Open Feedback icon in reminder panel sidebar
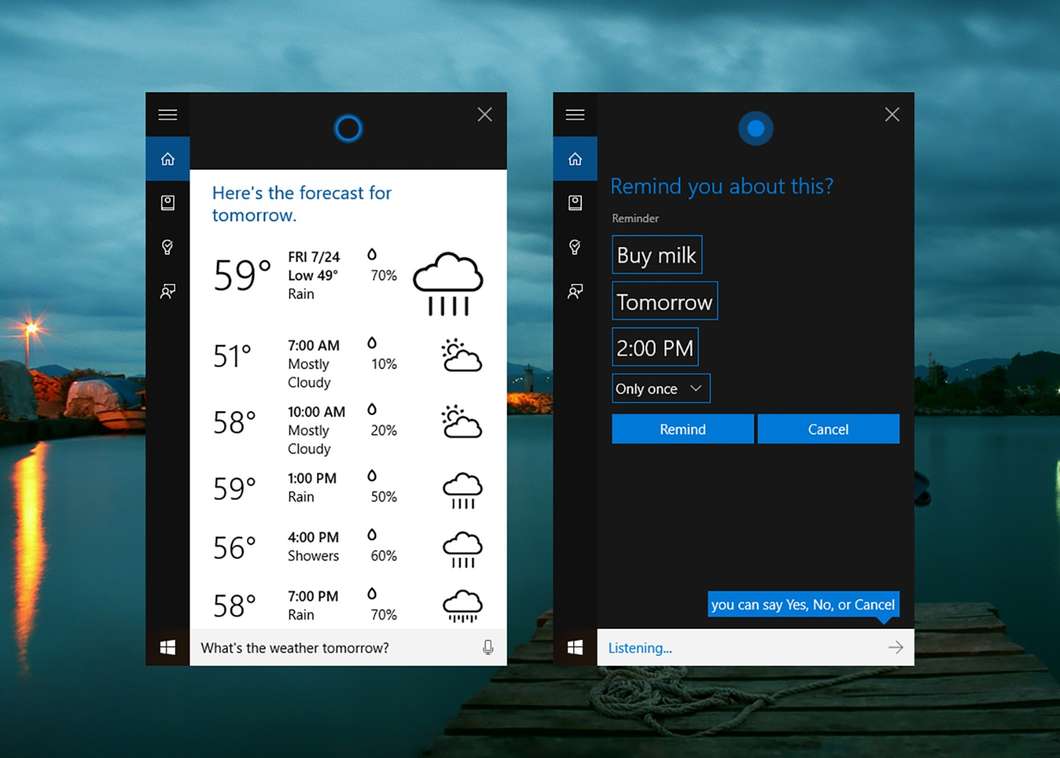 coord(575,291)
